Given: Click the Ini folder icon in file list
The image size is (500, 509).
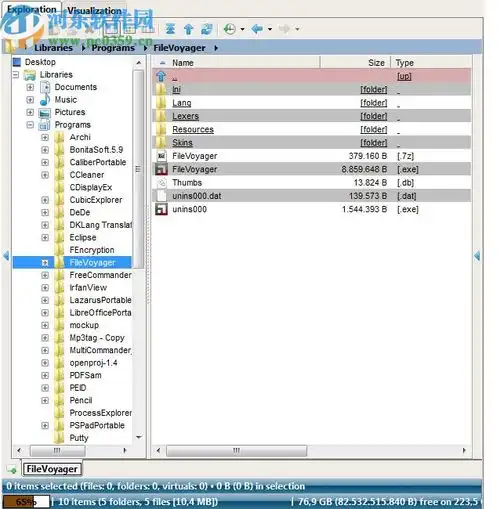Looking at the screenshot, I should click(x=161, y=89).
